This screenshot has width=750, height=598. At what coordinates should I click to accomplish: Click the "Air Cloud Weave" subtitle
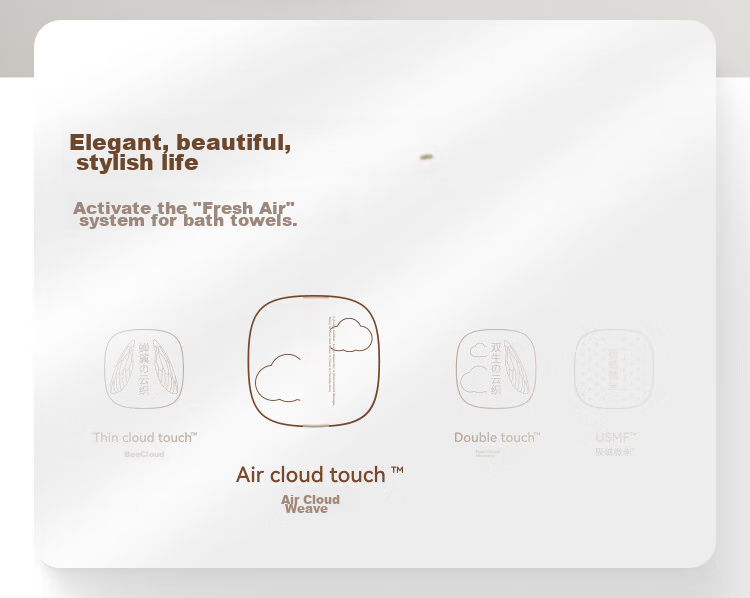tap(310, 504)
